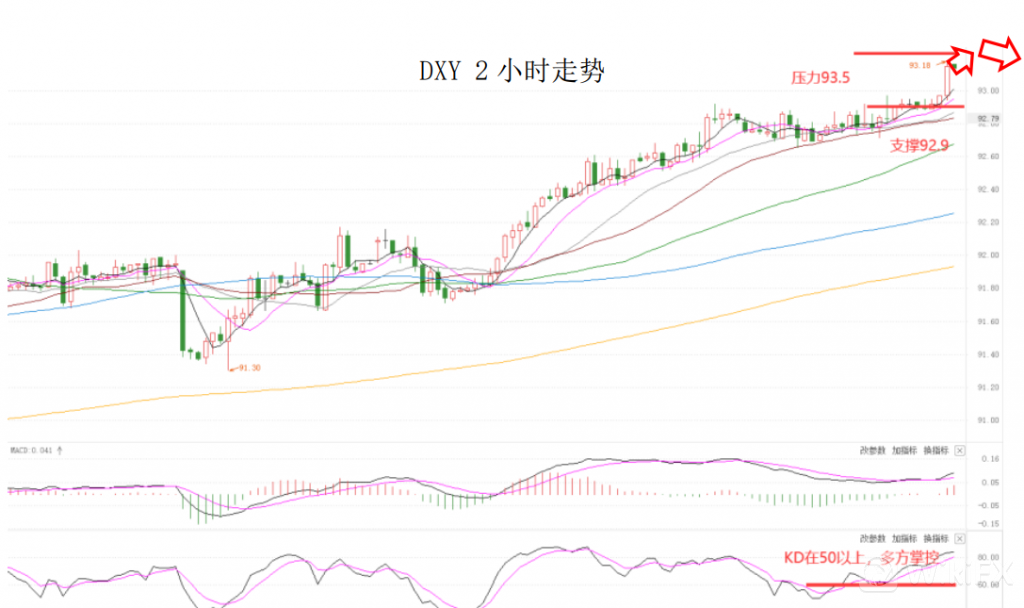
Task: Click the 93.18 high price marker
Action: point(920,65)
